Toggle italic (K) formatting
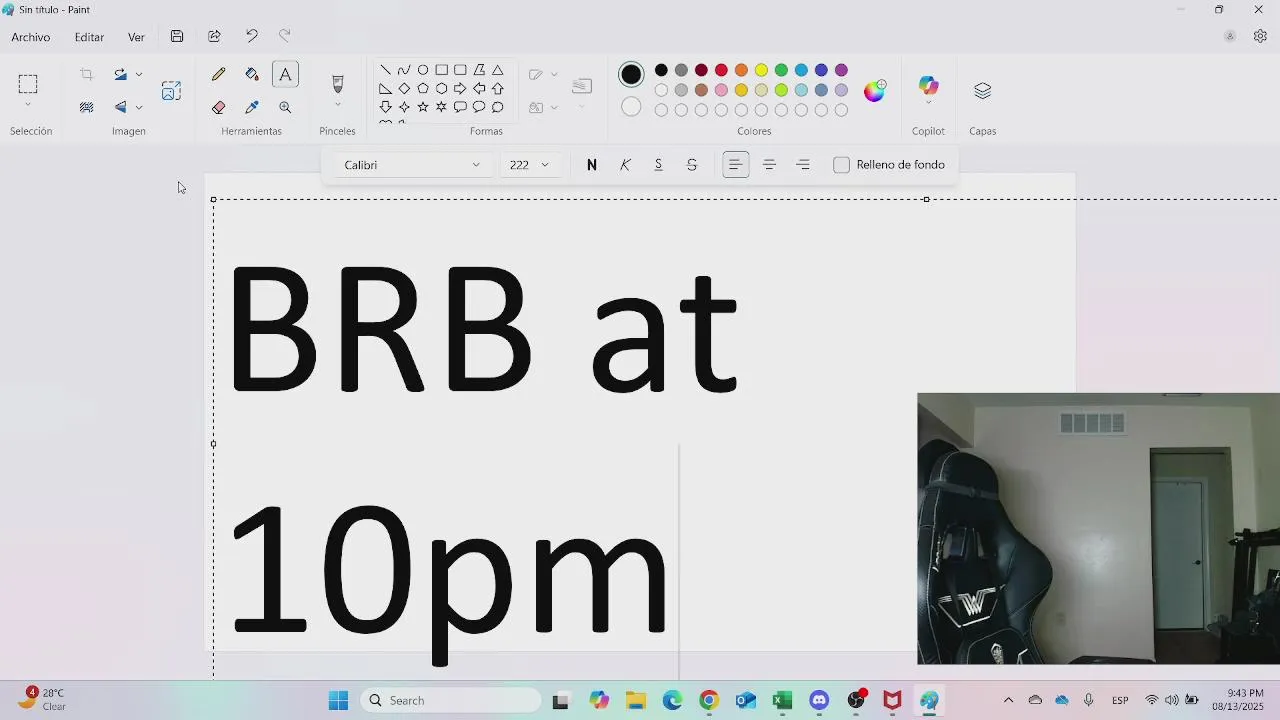Screen dimensions: 1280x720 (x=625, y=165)
